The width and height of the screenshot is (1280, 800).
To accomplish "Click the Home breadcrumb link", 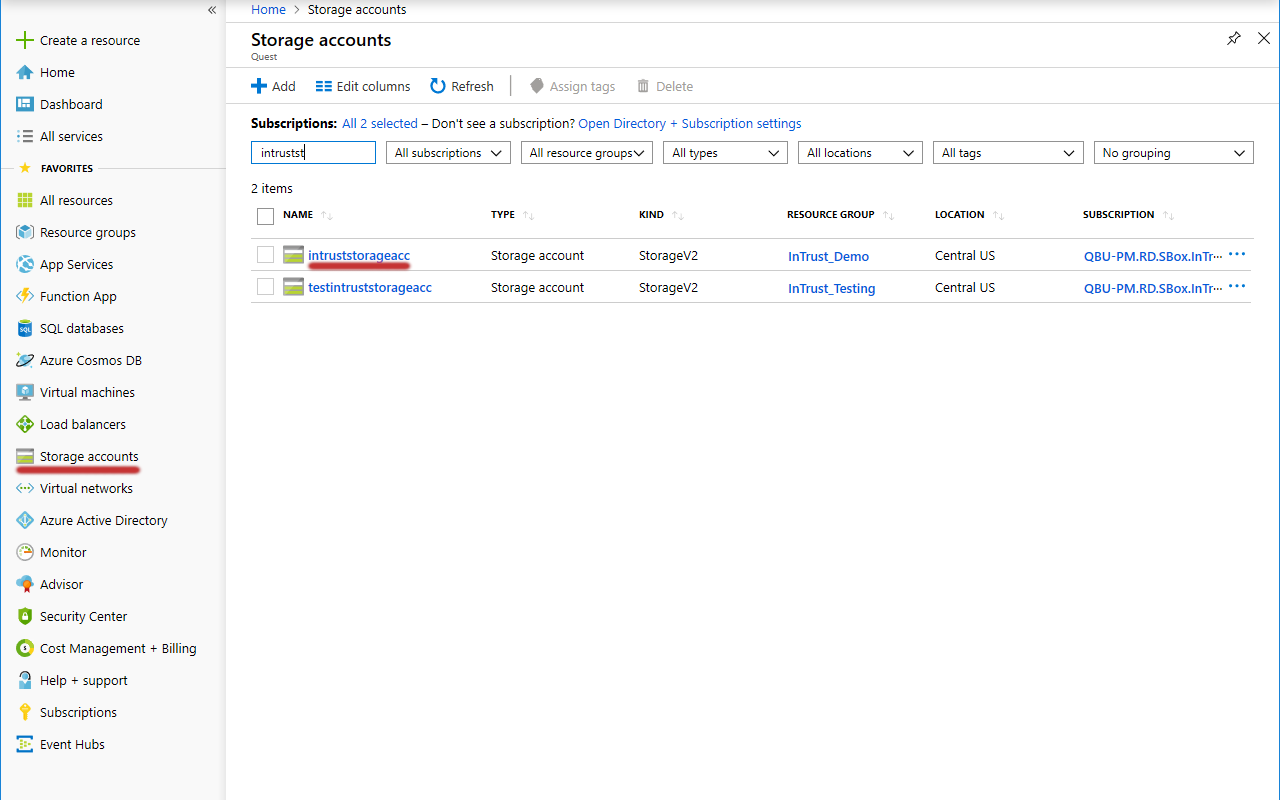I will [268, 10].
